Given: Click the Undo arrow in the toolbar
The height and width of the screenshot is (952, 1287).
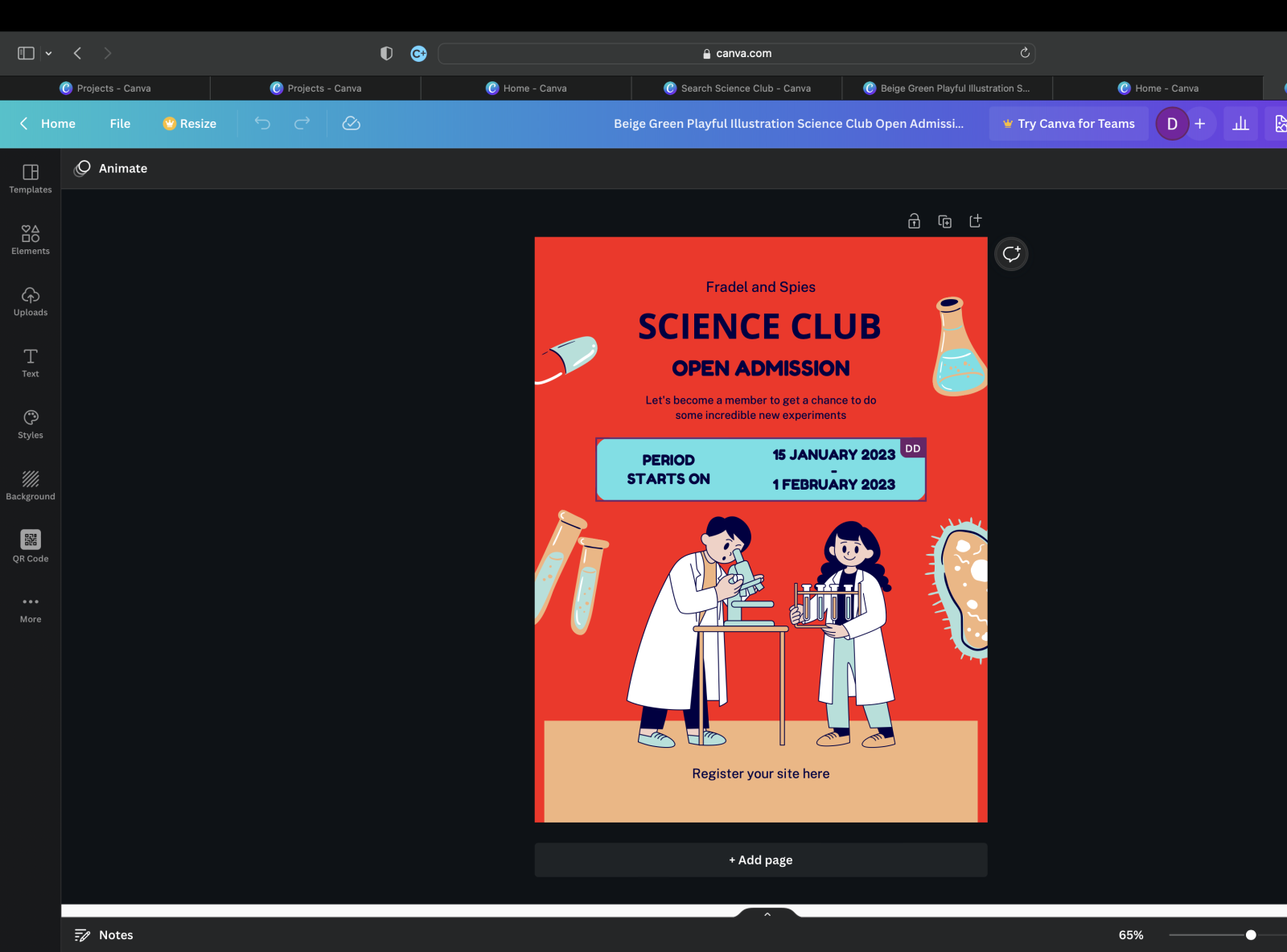Looking at the screenshot, I should [x=261, y=123].
